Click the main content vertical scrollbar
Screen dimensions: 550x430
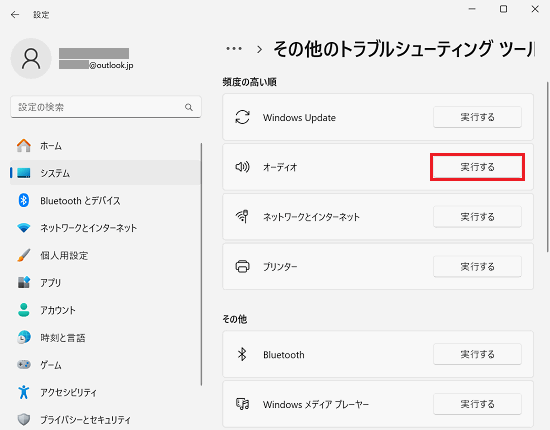click(x=548, y=167)
